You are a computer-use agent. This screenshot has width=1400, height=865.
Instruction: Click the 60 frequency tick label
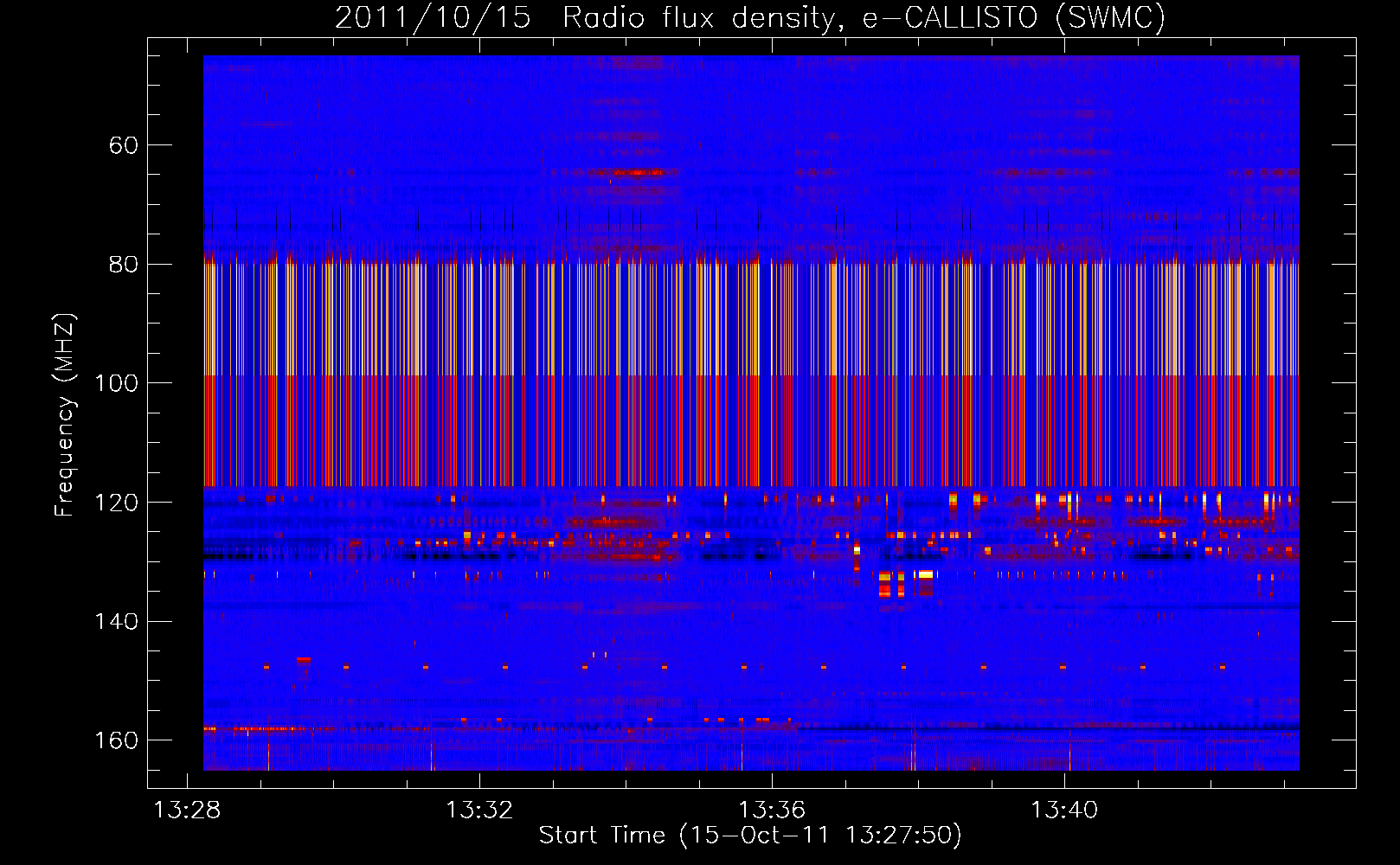pyautogui.click(x=124, y=145)
